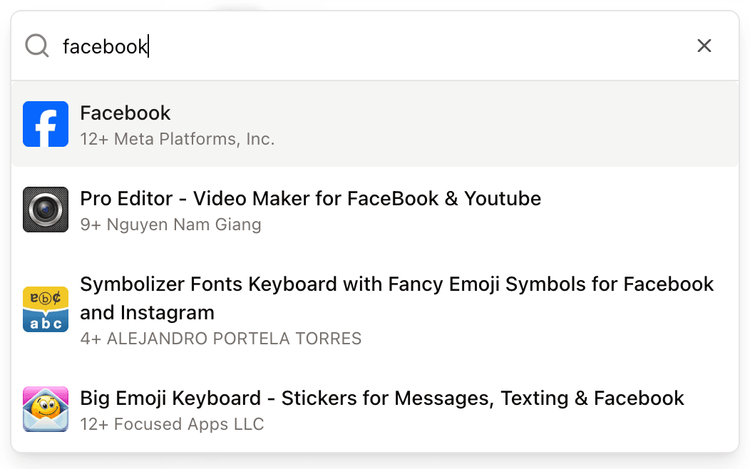Click the magnifying glass search icon
This screenshot has height=469, width=750.
(x=37, y=46)
